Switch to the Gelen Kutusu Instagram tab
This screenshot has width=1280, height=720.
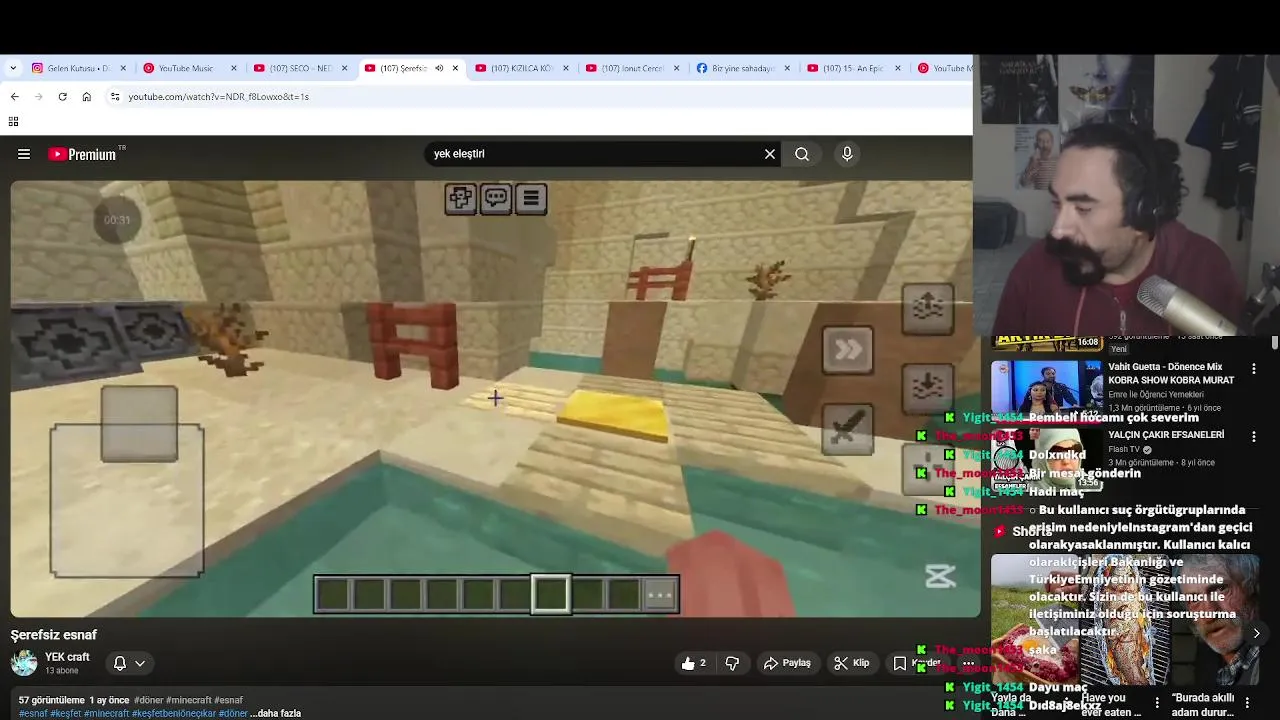(x=78, y=68)
